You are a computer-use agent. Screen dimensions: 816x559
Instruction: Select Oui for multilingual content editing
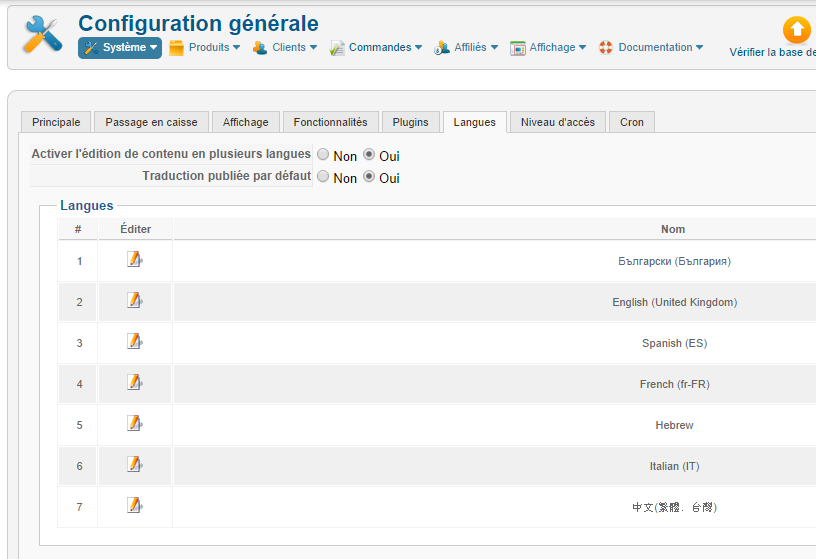tap(369, 155)
